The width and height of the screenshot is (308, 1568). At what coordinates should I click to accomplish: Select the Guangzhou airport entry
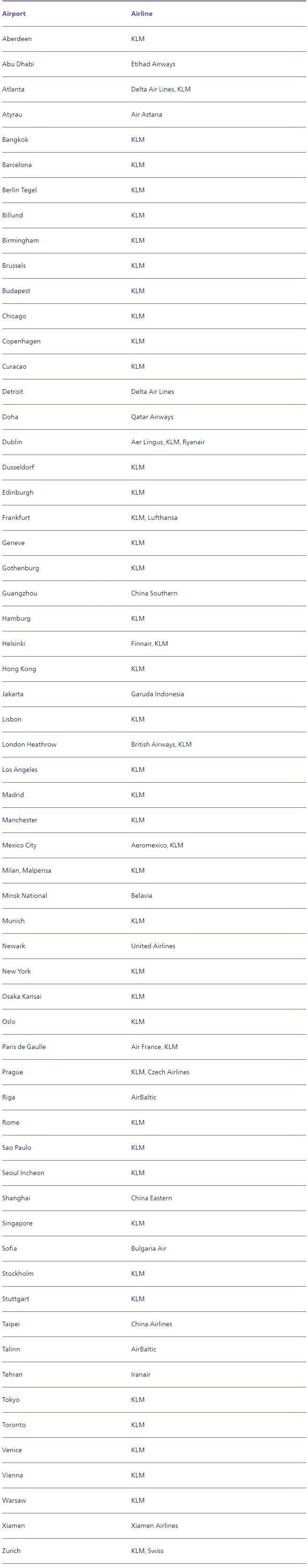click(x=20, y=593)
